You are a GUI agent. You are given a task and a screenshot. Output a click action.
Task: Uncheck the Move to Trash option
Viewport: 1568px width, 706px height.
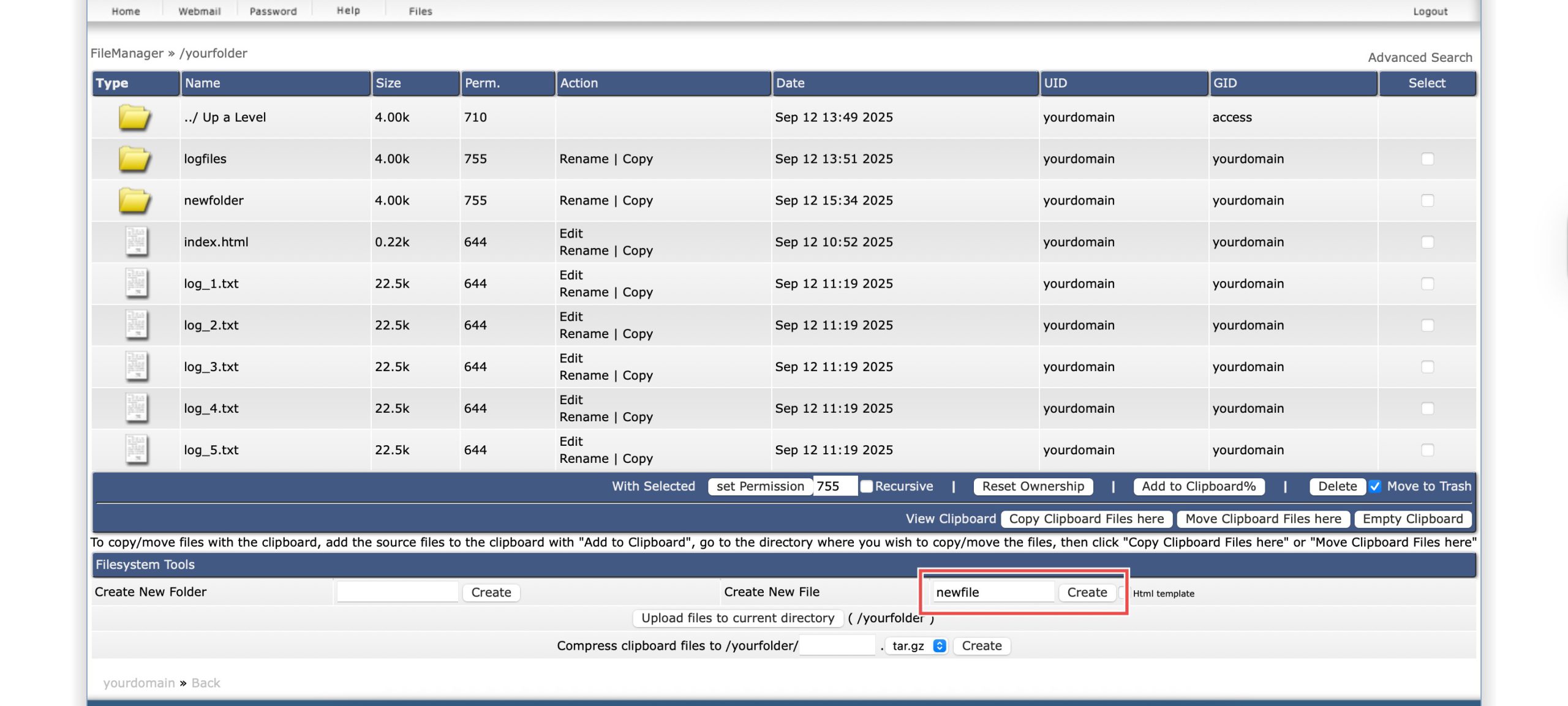(1375, 486)
